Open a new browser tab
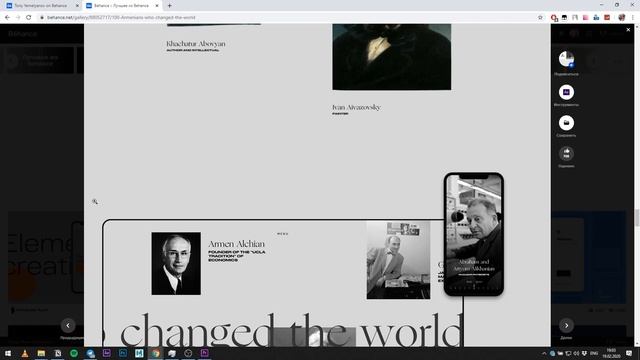This screenshot has height=360, width=640. click(169, 6)
